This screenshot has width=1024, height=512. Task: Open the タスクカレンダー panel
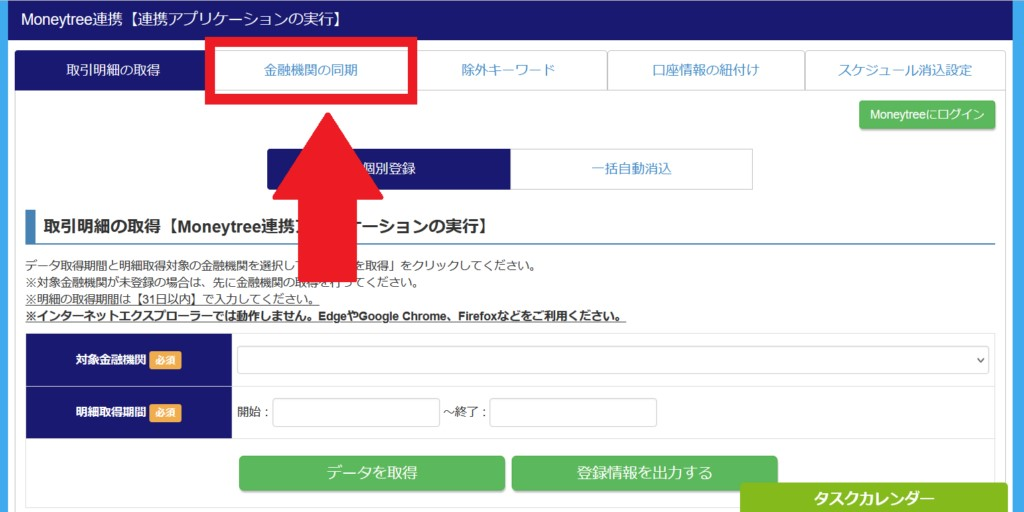click(x=874, y=498)
